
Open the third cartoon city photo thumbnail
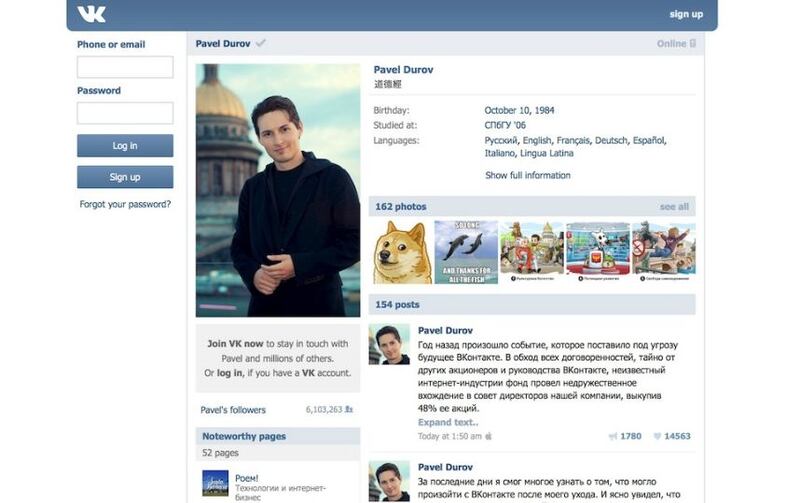[x=532, y=251]
